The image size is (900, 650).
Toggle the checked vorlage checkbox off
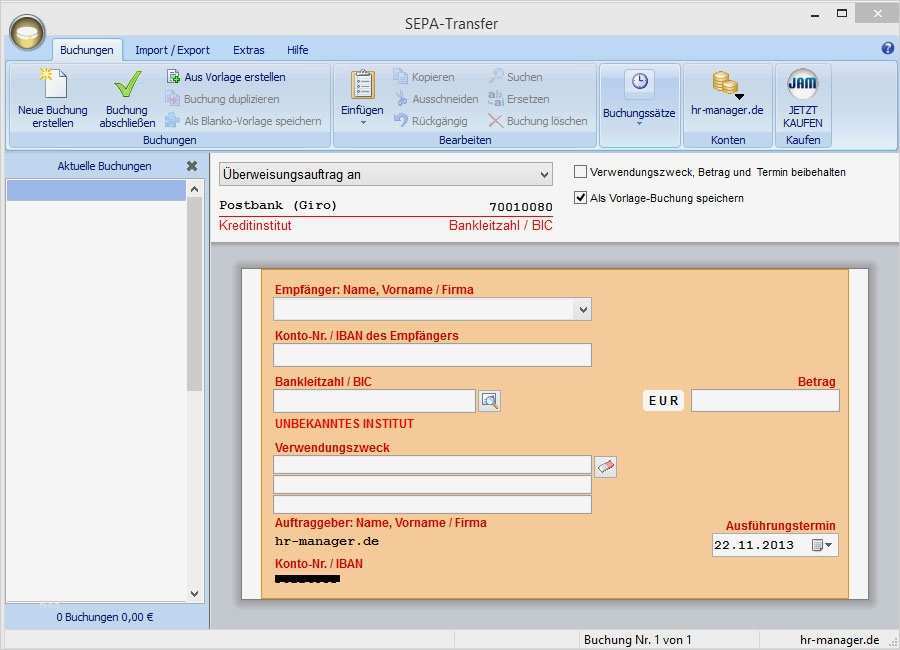pyautogui.click(x=580, y=197)
